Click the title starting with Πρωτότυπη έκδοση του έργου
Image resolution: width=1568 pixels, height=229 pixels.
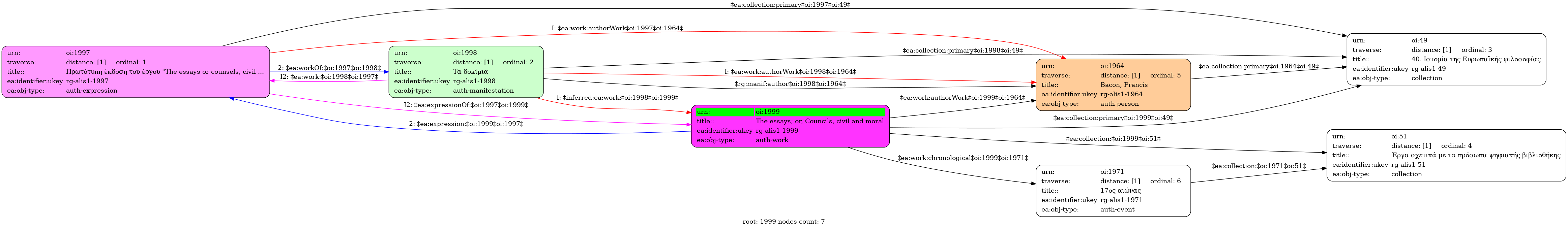tap(165, 72)
